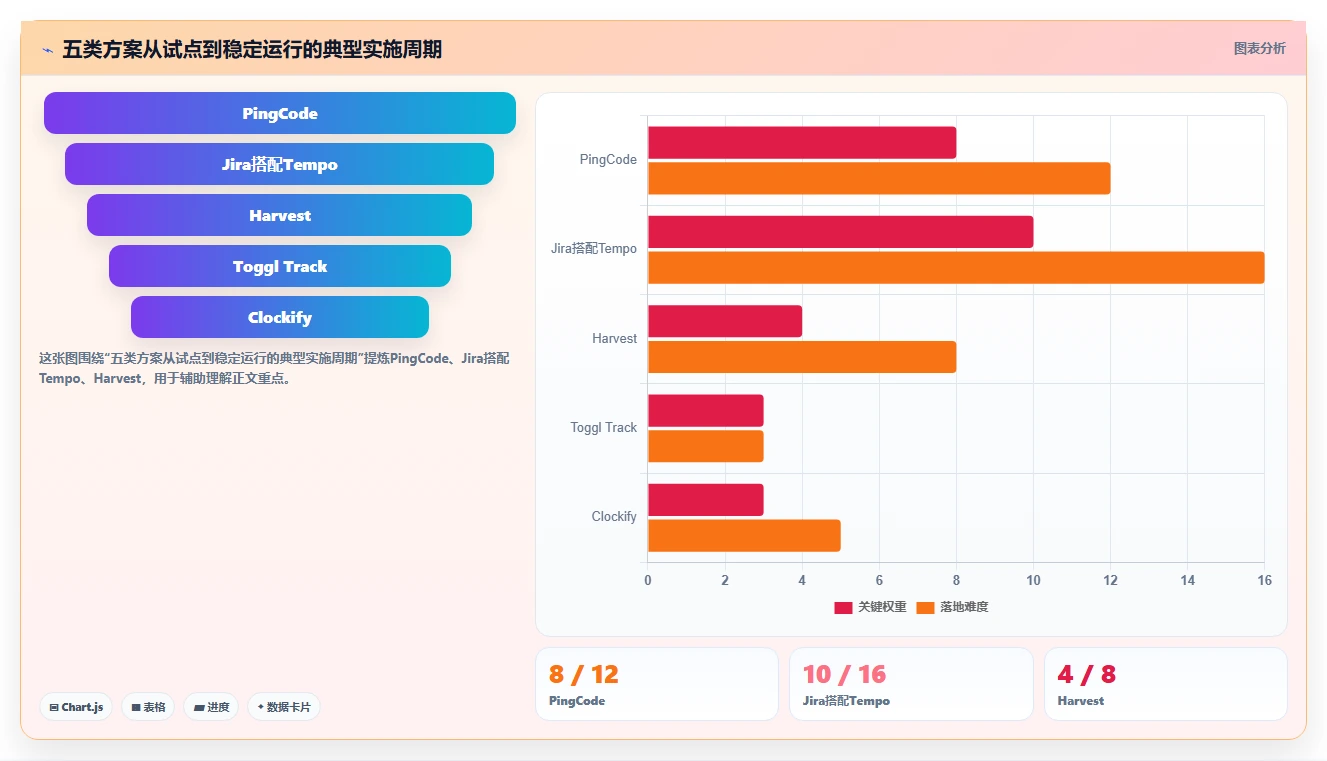The width and height of the screenshot is (1327, 761).
Task: Click the Clockify y-axis label
Action: (614, 517)
